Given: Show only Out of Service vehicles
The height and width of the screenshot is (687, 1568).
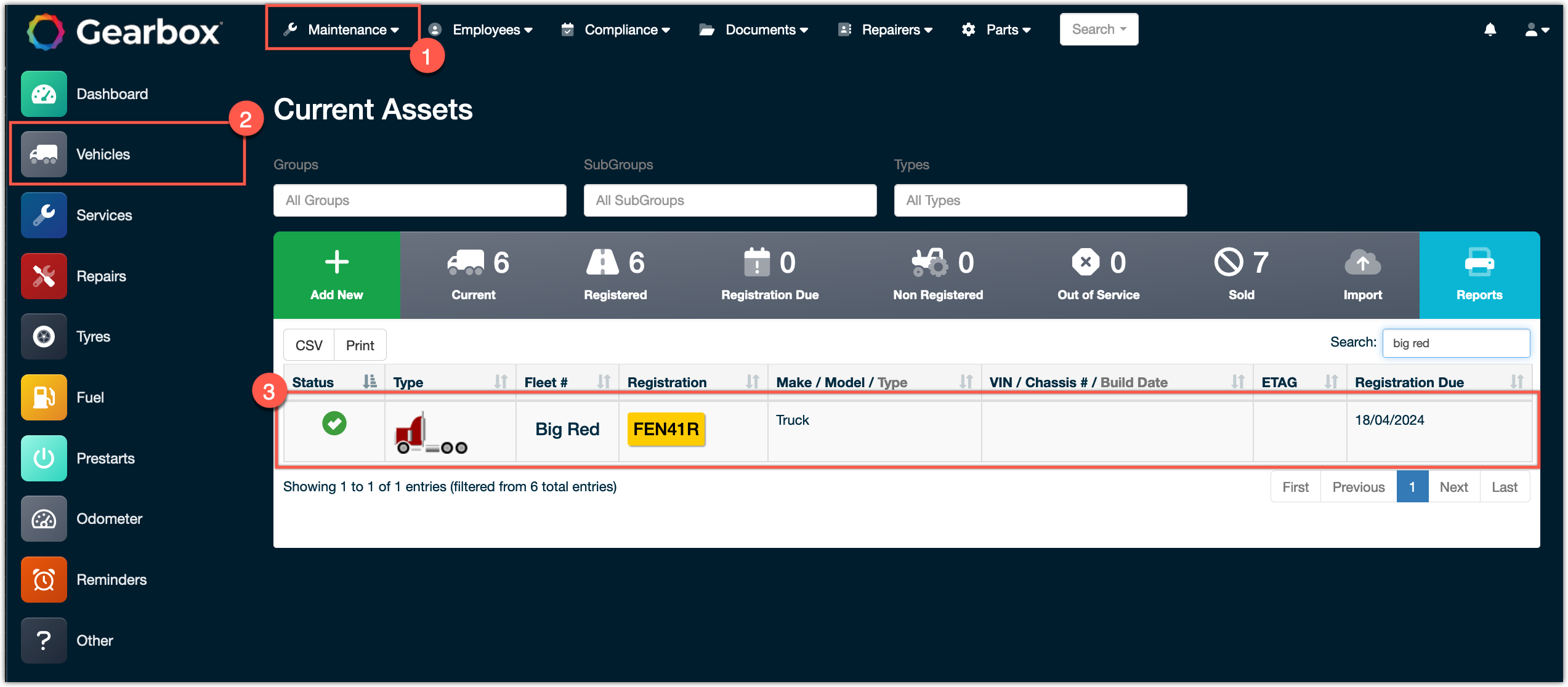Looking at the screenshot, I should 1098,275.
